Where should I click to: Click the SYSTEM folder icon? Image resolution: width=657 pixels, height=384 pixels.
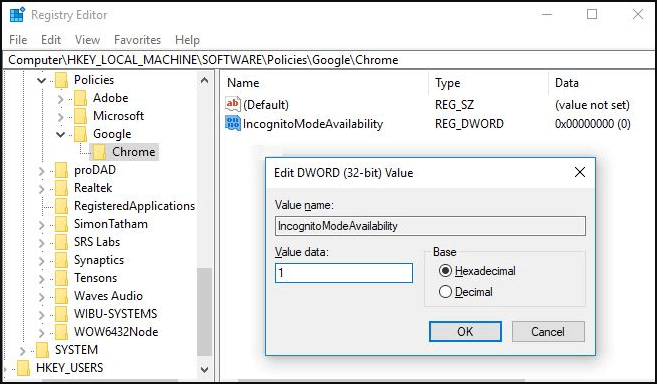(42, 350)
